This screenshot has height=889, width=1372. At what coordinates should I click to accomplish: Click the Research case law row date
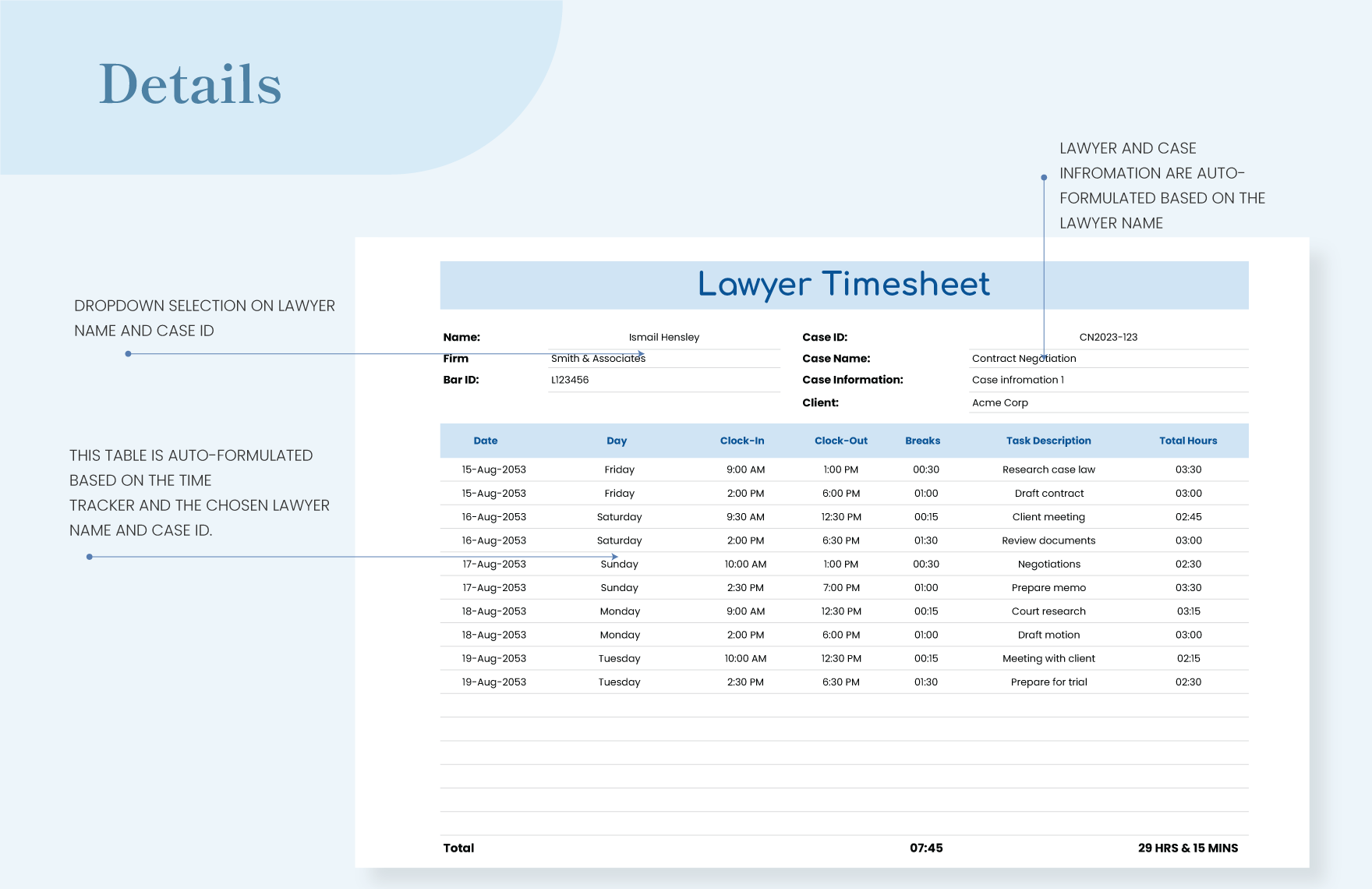coord(493,469)
